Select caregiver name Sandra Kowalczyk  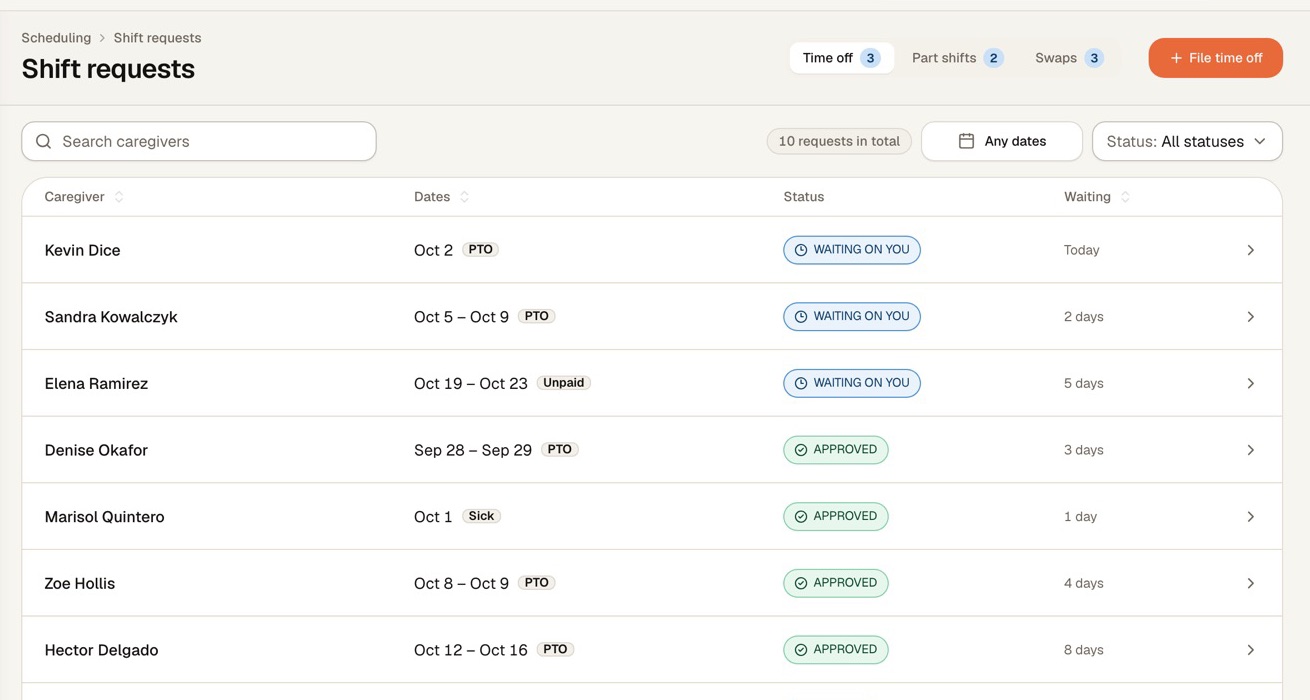(x=111, y=317)
